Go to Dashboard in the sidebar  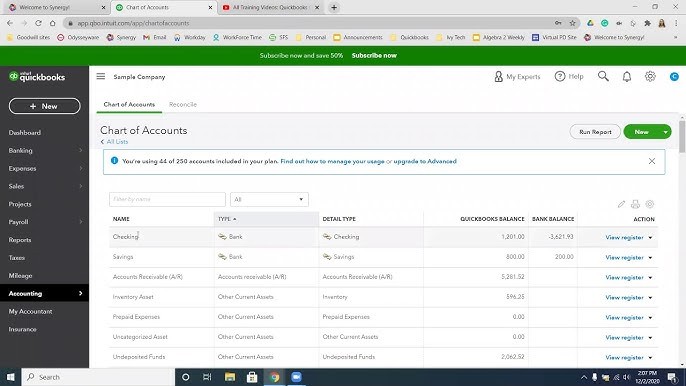pyautogui.click(x=24, y=133)
